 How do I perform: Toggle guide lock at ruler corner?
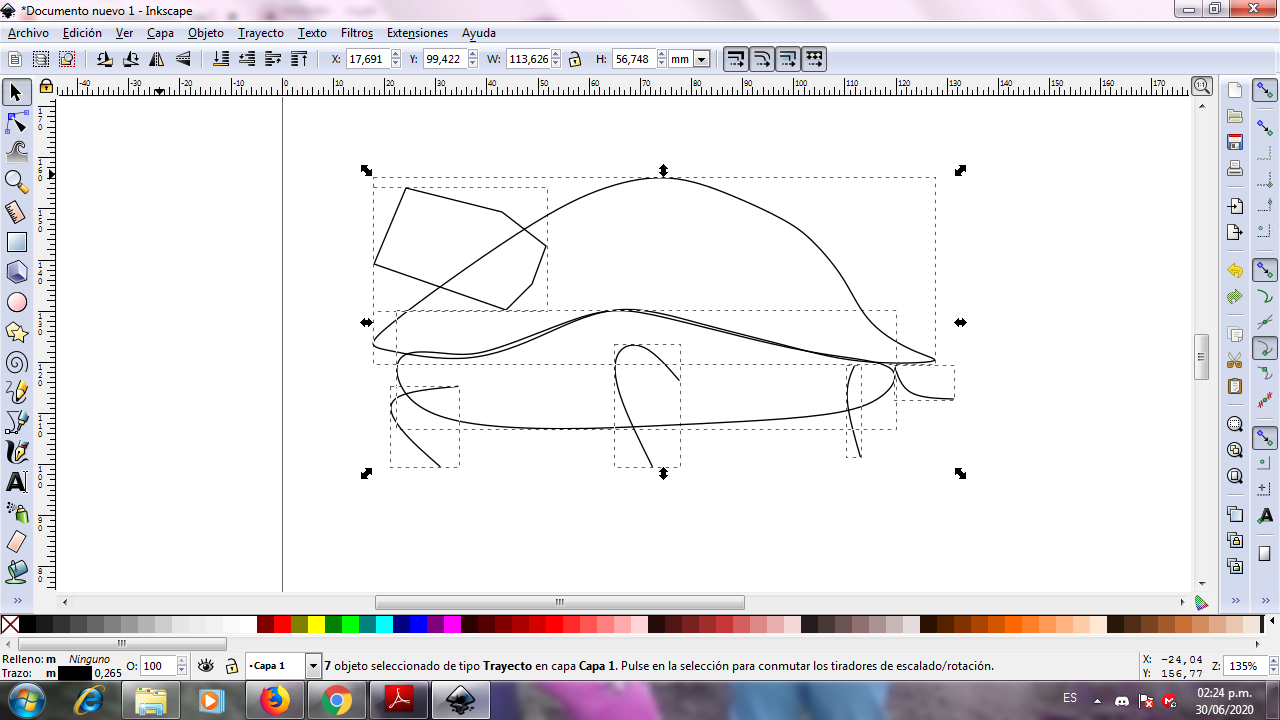pyautogui.click(x=46, y=87)
